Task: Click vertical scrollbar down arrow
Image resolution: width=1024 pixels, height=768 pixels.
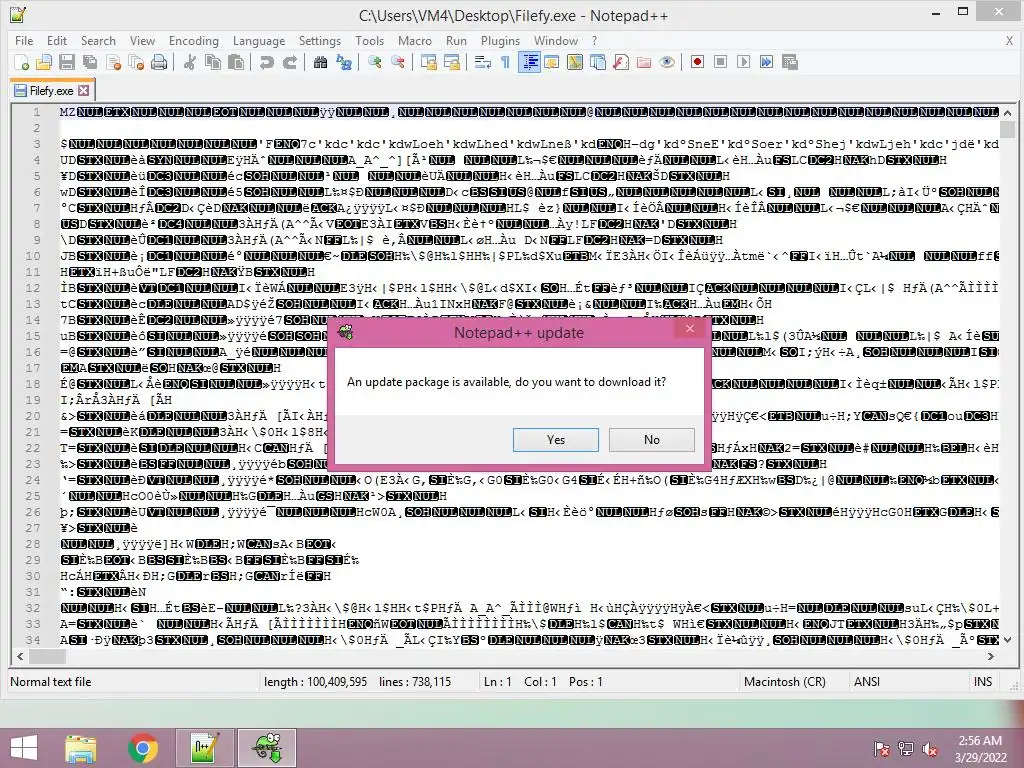Action: point(1008,639)
